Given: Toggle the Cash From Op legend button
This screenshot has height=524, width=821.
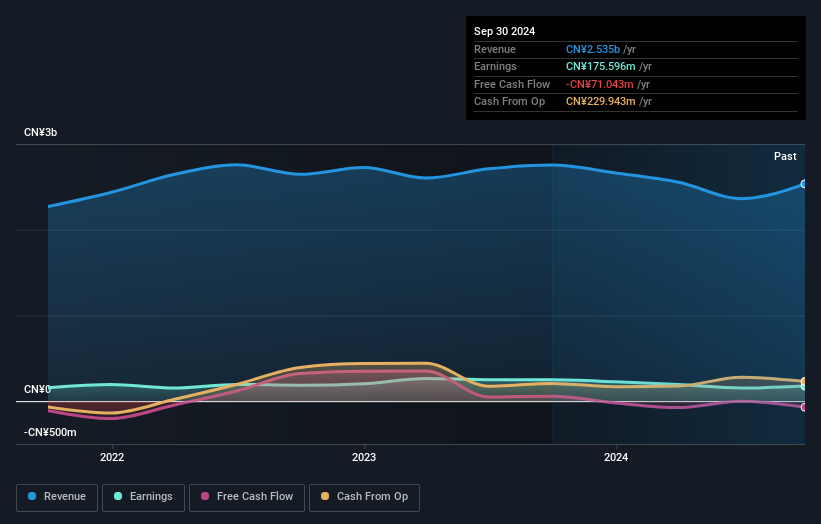Looking at the screenshot, I should click(364, 497).
